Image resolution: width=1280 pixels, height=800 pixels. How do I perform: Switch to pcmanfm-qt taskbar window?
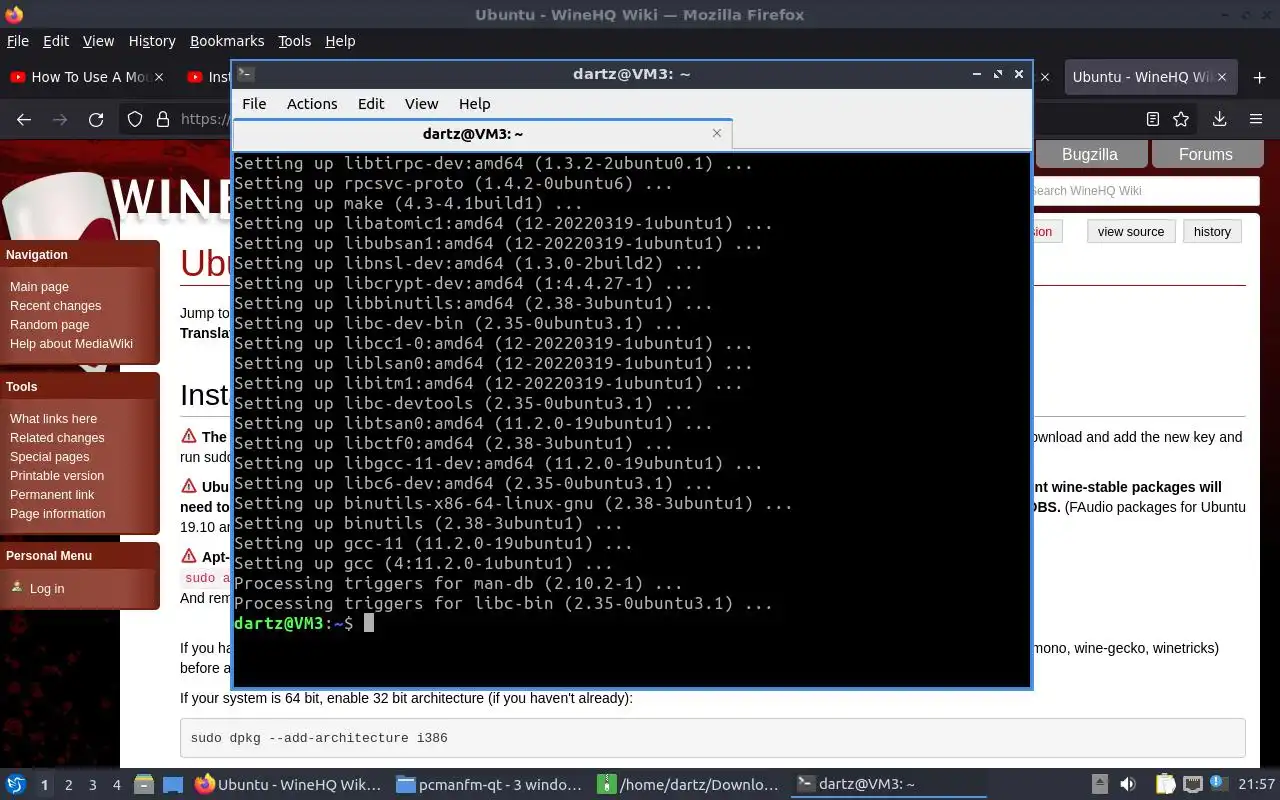pyautogui.click(x=489, y=785)
